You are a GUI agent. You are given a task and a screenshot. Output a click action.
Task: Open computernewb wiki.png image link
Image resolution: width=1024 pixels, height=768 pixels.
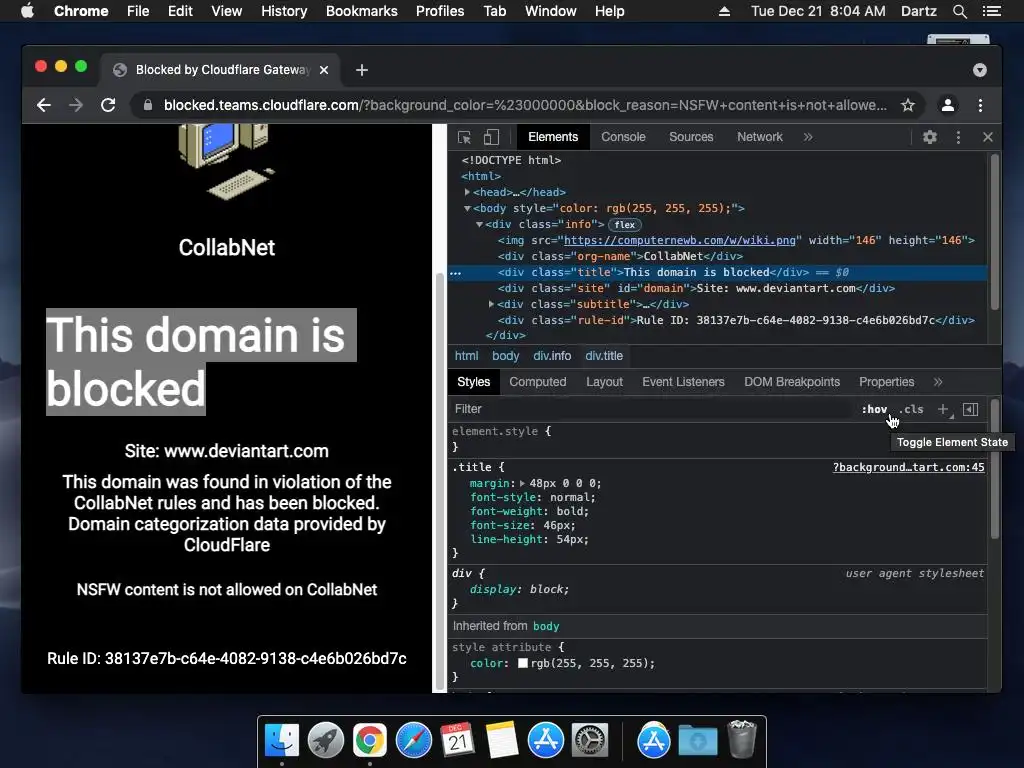680,240
